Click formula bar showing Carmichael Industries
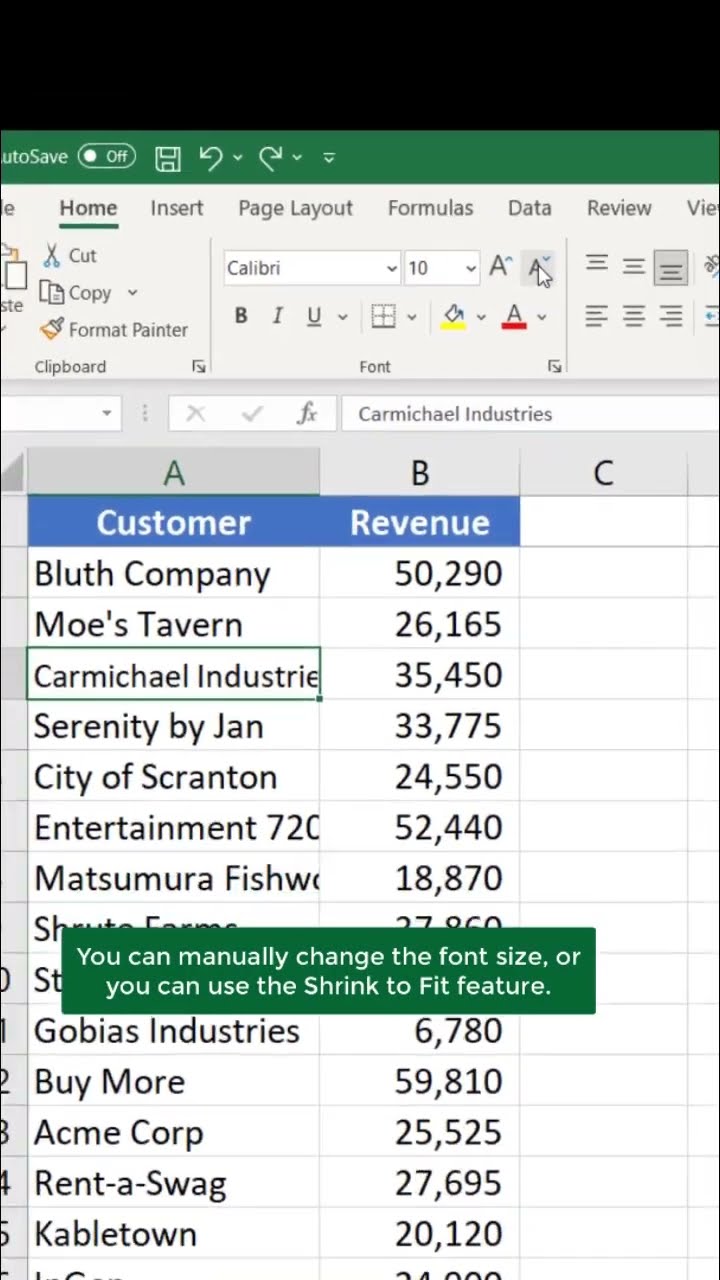The height and width of the screenshot is (1280, 720). tap(530, 413)
